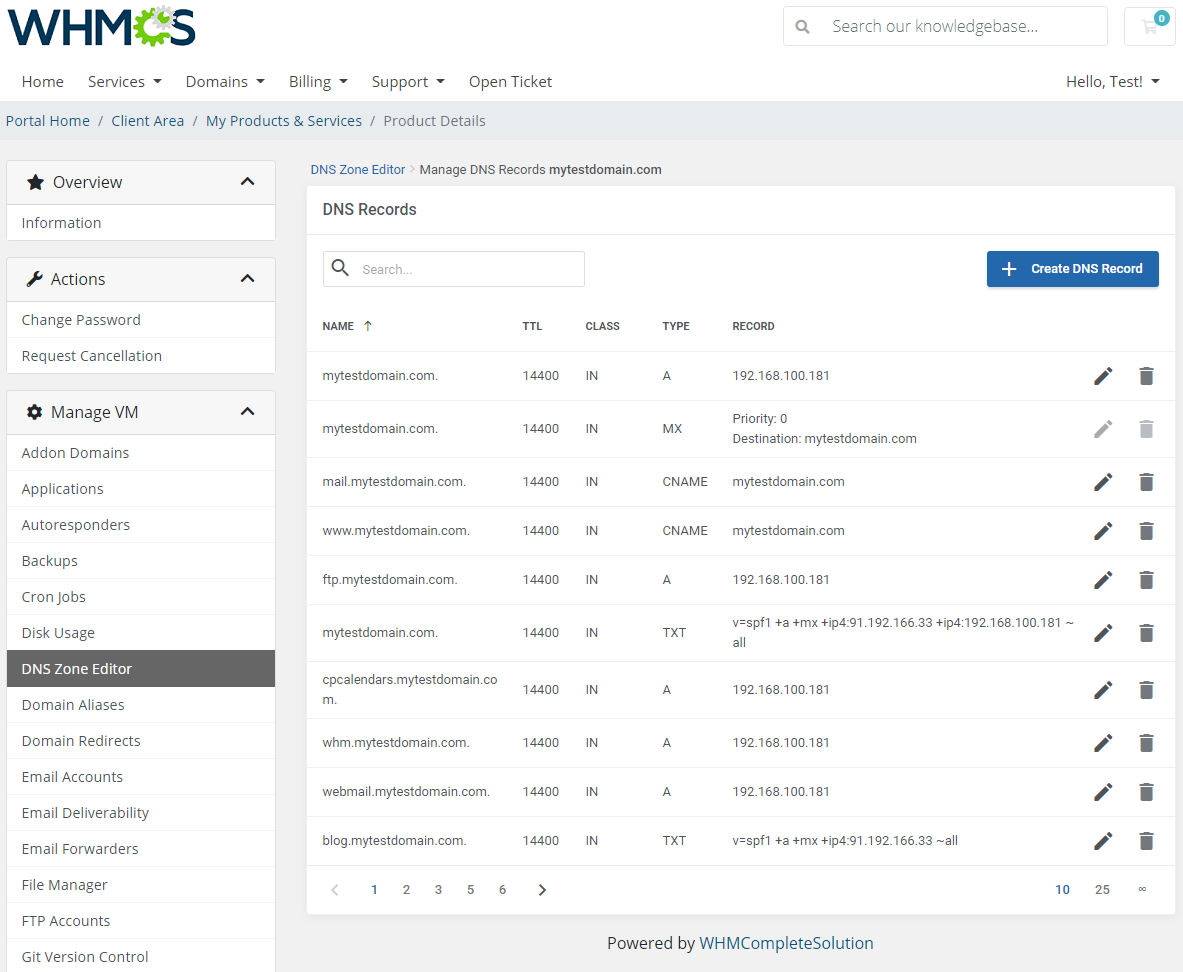Open the Request Cancellation link
Screen dimensions: 1183x972
[91, 355]
